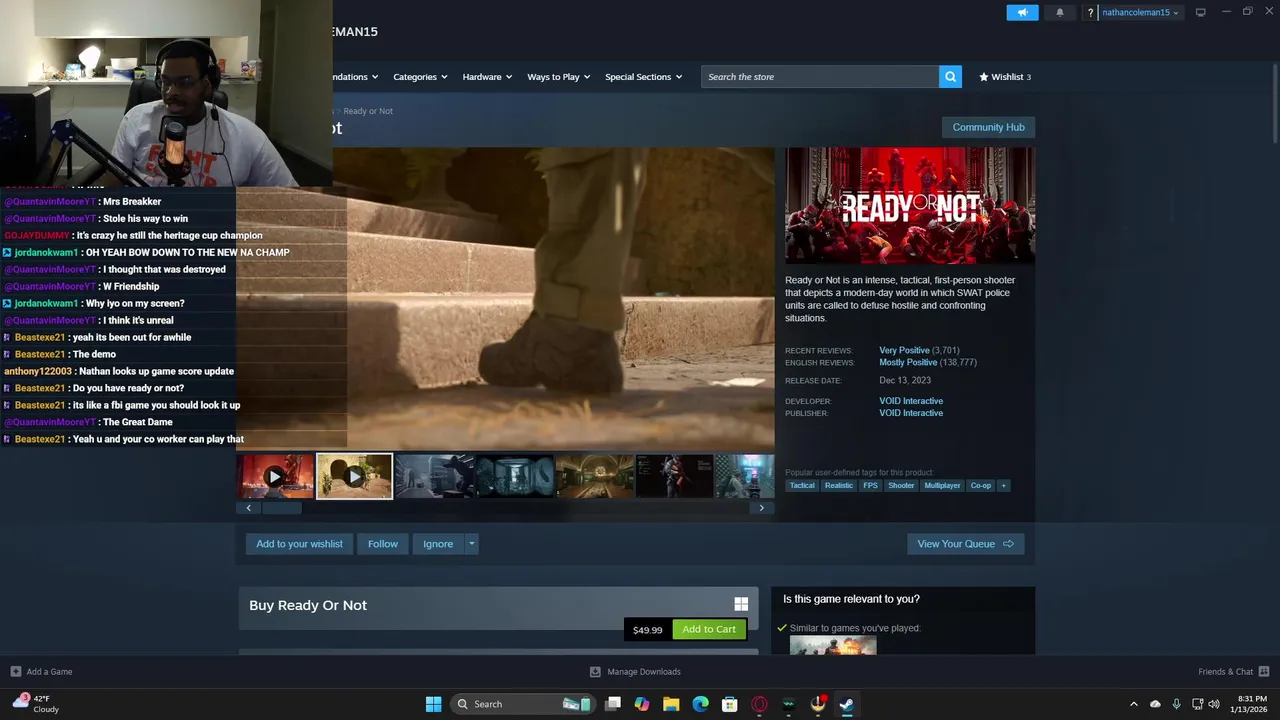
Task: Select the Shooter tag
Action: click(x=901, y=486)
